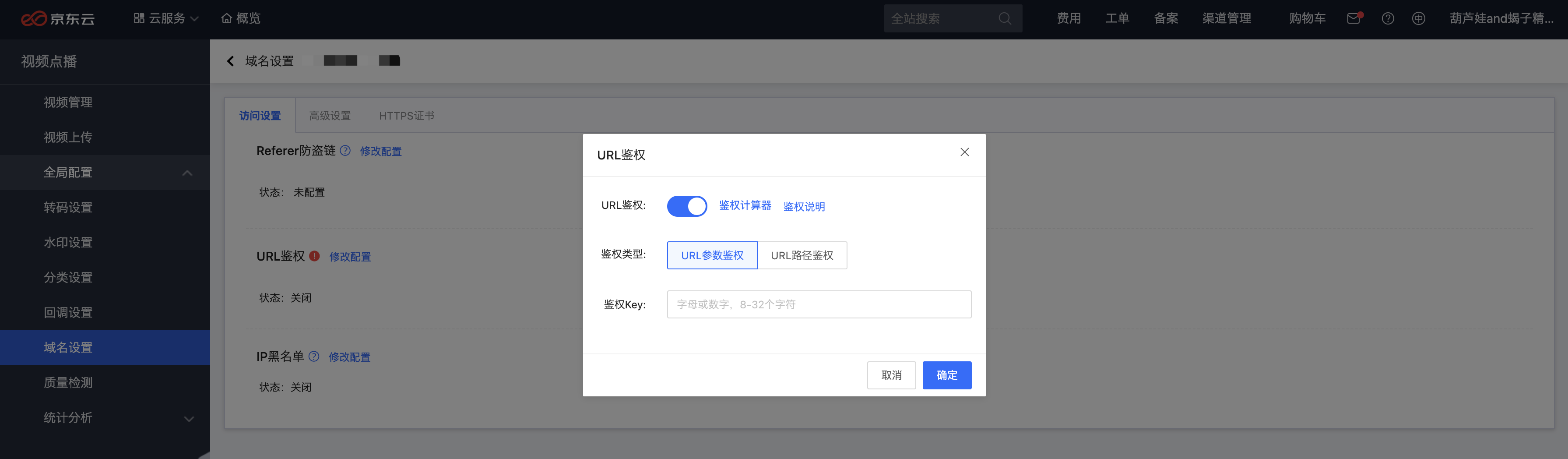The width and height of the screenshot is (1568, 459).
Task: Open the mail notifications icon
Action: tap(1354, 19)
